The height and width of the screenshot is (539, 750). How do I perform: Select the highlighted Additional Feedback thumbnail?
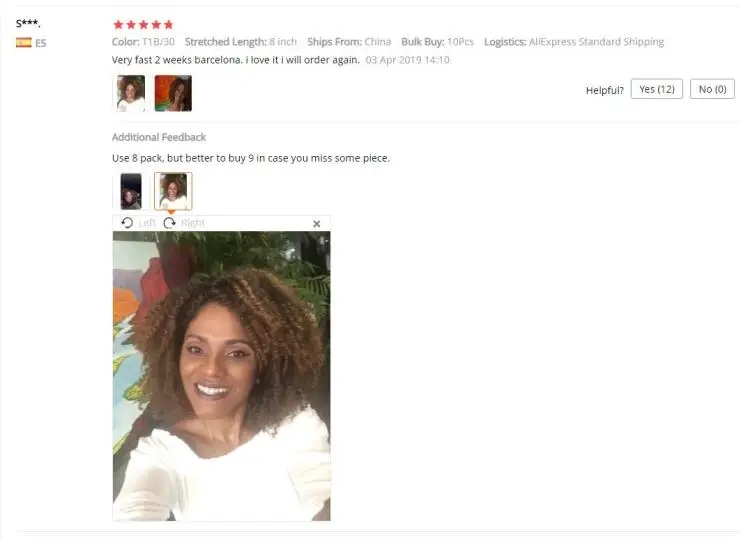pos(173,191)
